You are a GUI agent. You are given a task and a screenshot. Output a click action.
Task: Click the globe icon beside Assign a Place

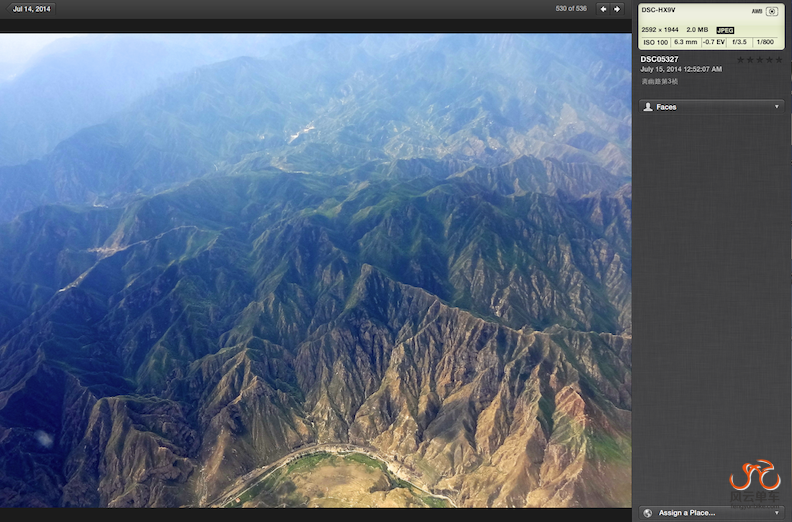coord(648,513)
